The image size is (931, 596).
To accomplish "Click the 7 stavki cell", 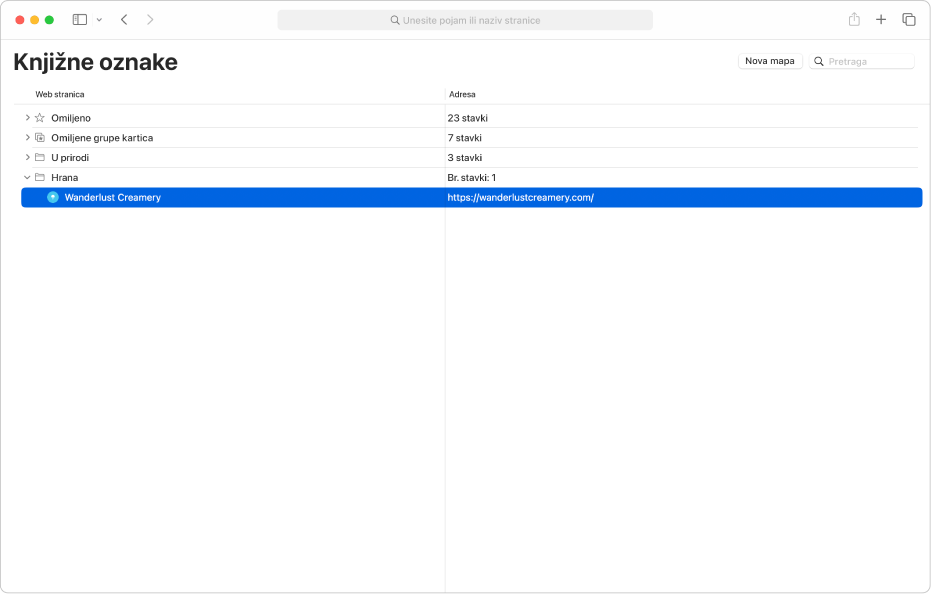I will coord(464,138).
